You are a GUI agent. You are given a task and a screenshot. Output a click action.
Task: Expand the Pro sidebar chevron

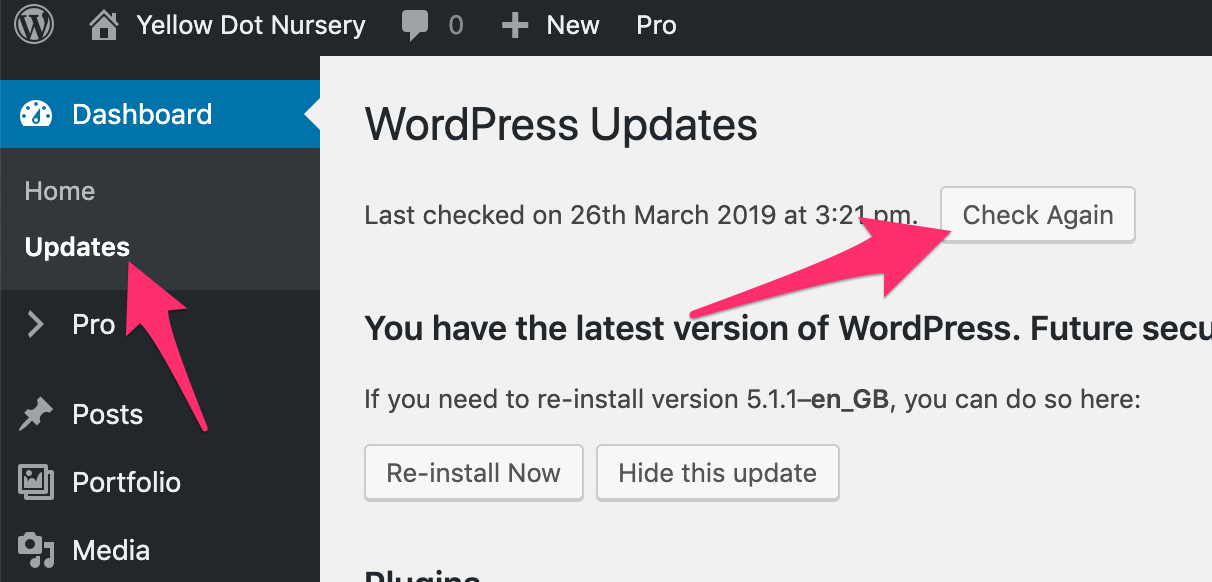36,325
